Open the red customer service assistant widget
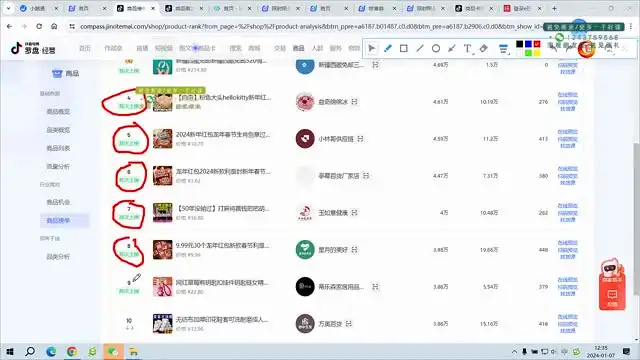 pyautogui.click(x=612, y=284)
